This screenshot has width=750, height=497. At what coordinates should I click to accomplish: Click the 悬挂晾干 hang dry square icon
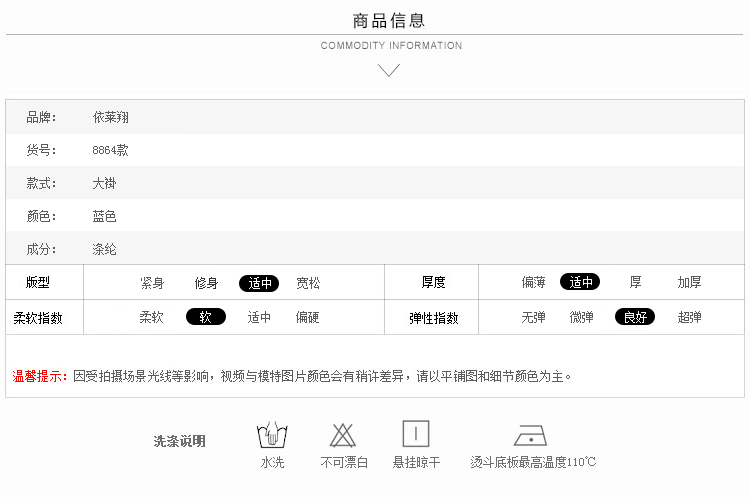[416, 433]
